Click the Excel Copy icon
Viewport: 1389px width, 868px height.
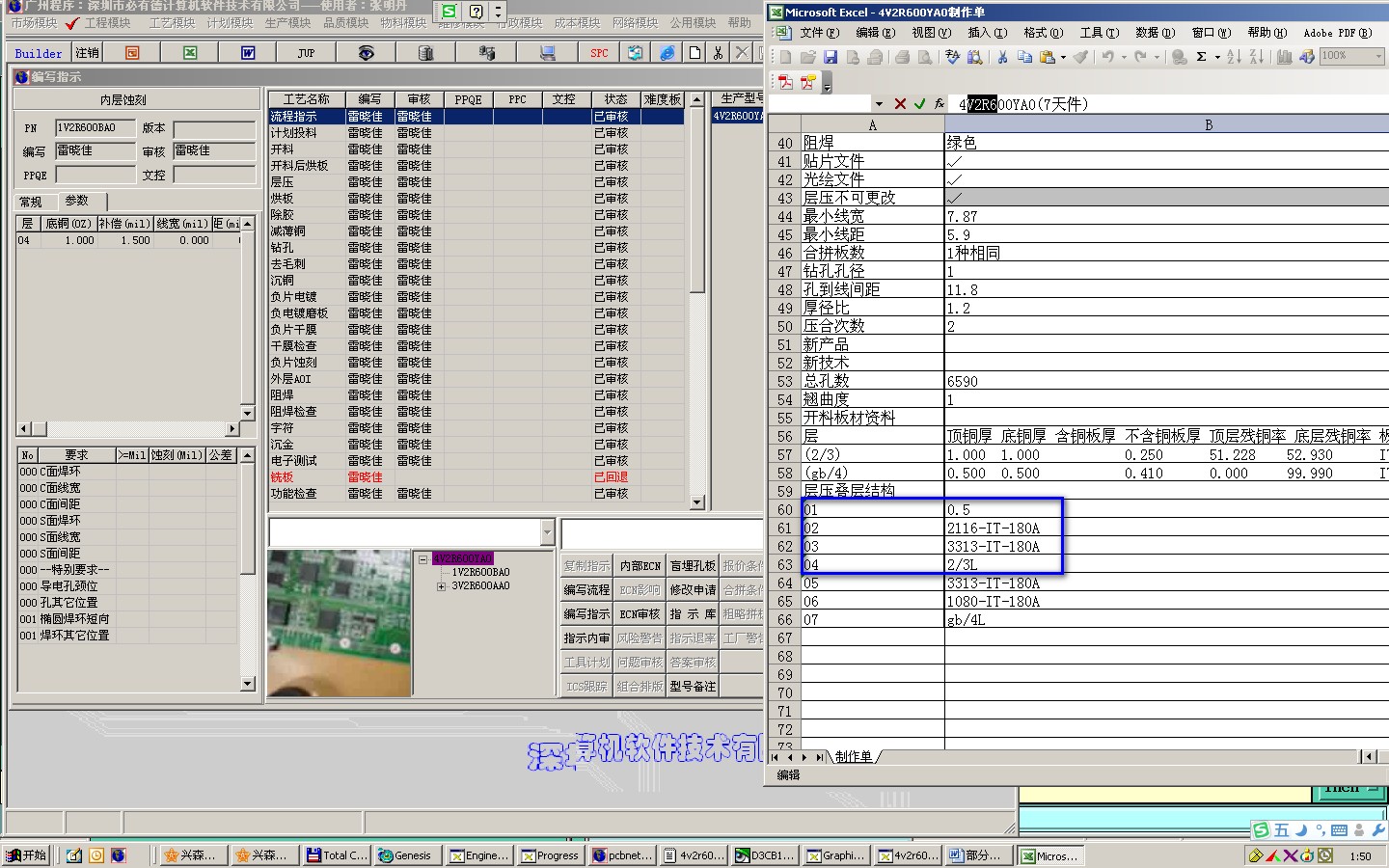pyautogui.click(x=1024, y=57)
